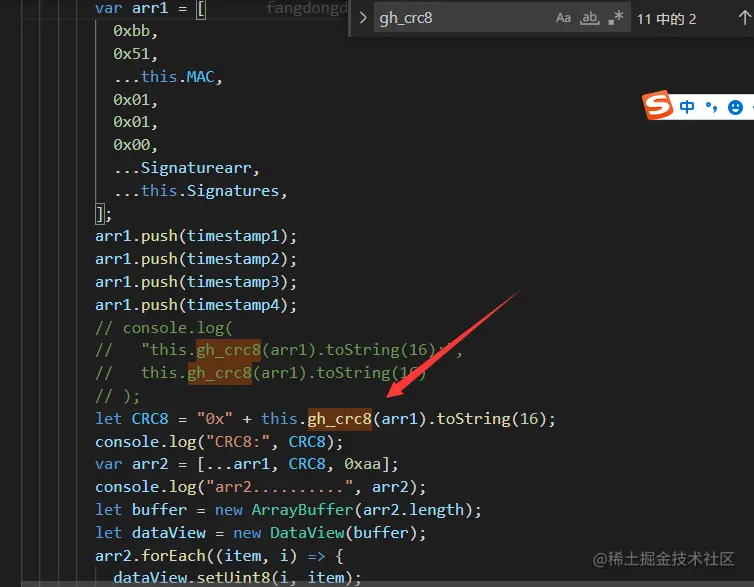
Task: Click the comment "// console.log("
Action: [164, 328]
